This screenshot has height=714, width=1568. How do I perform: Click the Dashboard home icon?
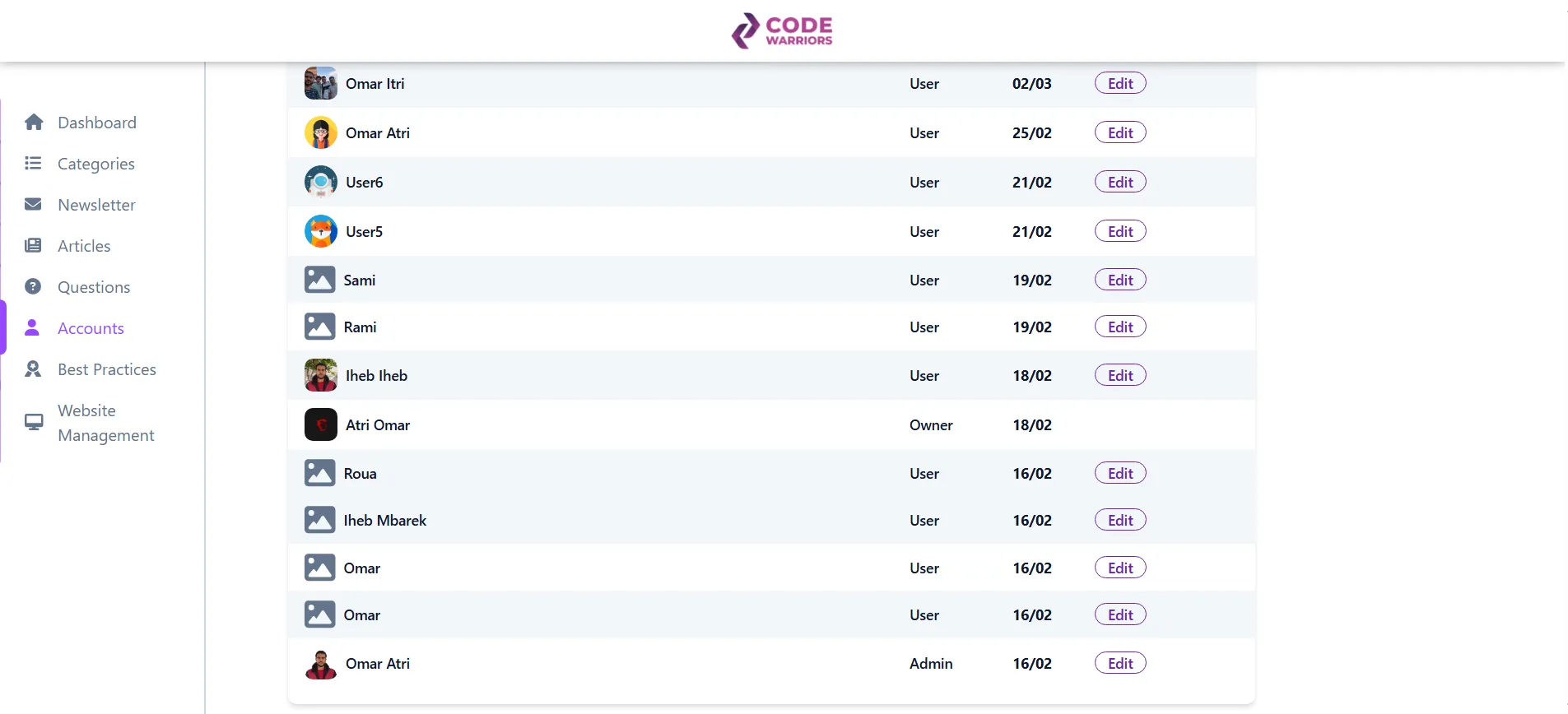(x=34, y=123)
